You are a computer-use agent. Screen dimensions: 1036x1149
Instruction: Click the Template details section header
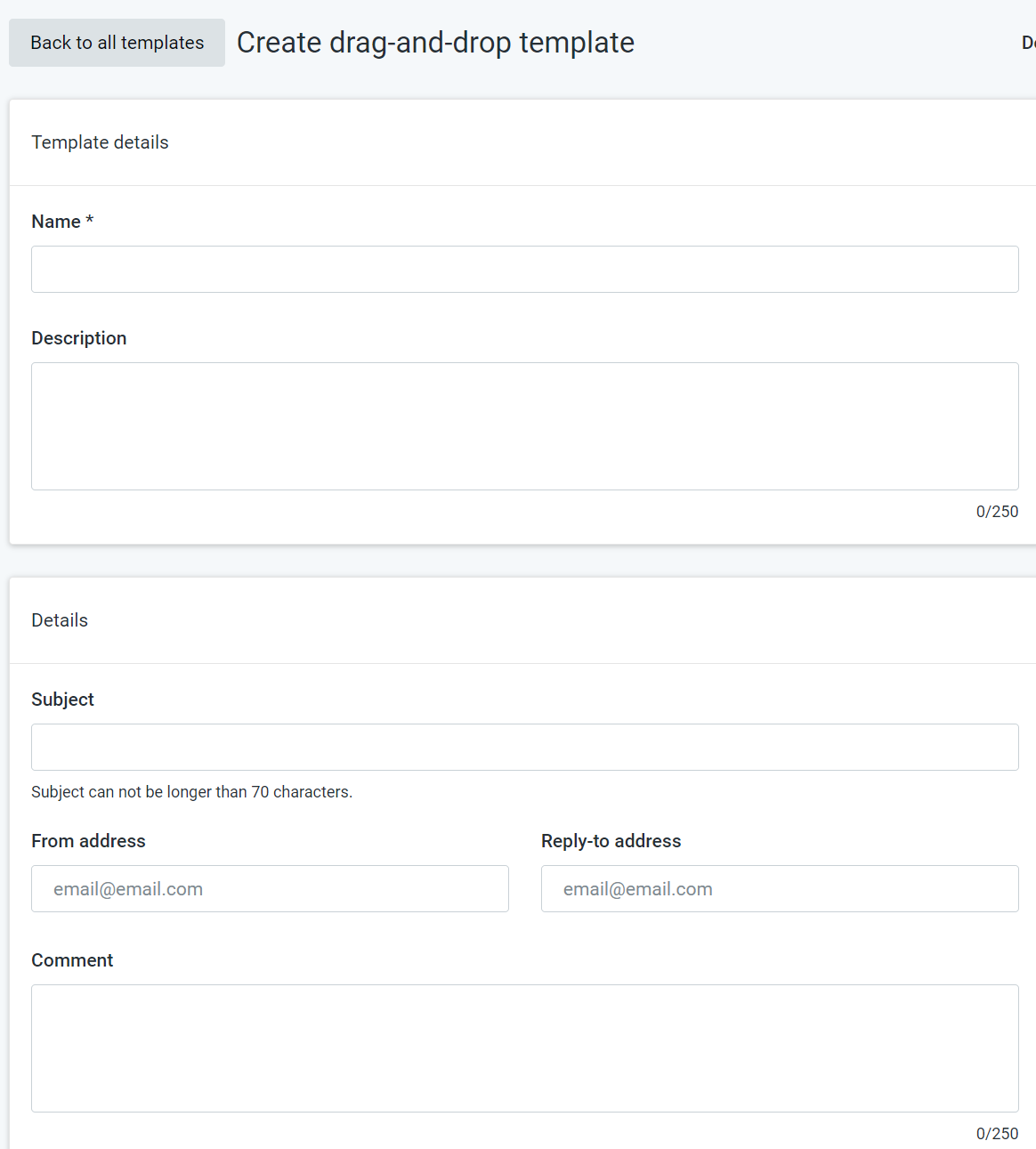[x=100, y=142]
